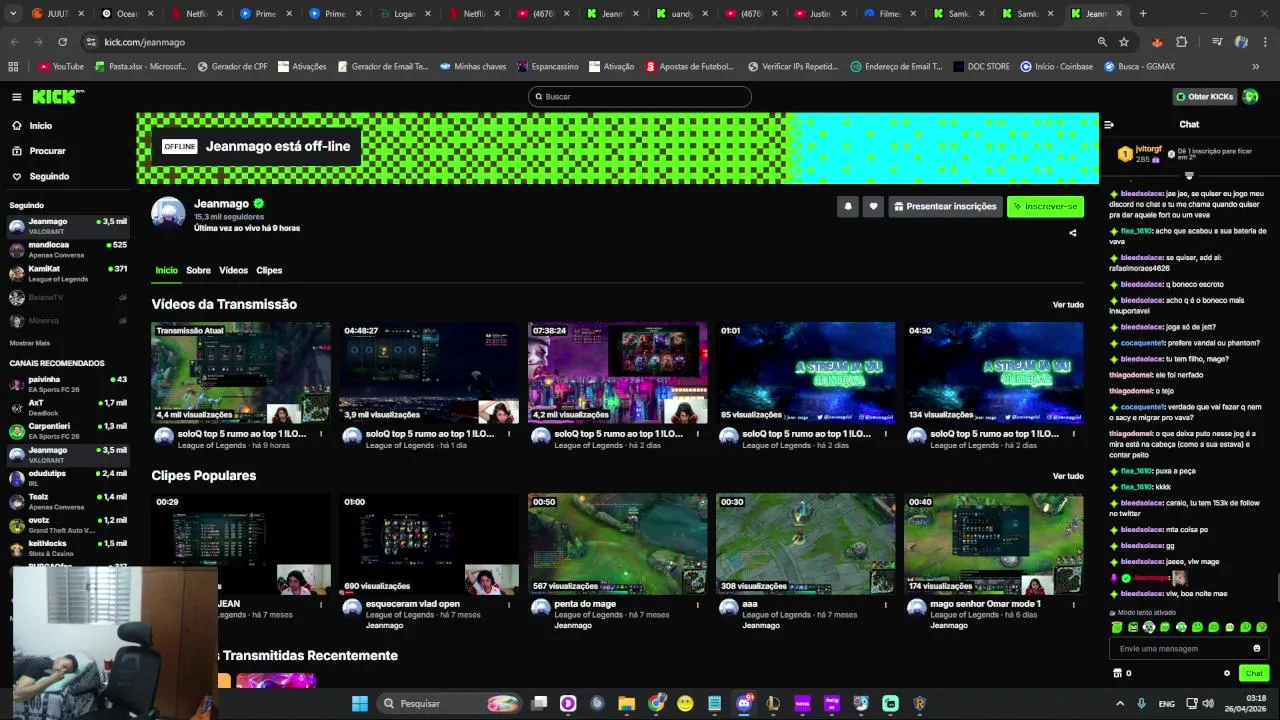
Task: Open options for 'esqueceram vlad open' clip
Action: click(x=510, y=604)
